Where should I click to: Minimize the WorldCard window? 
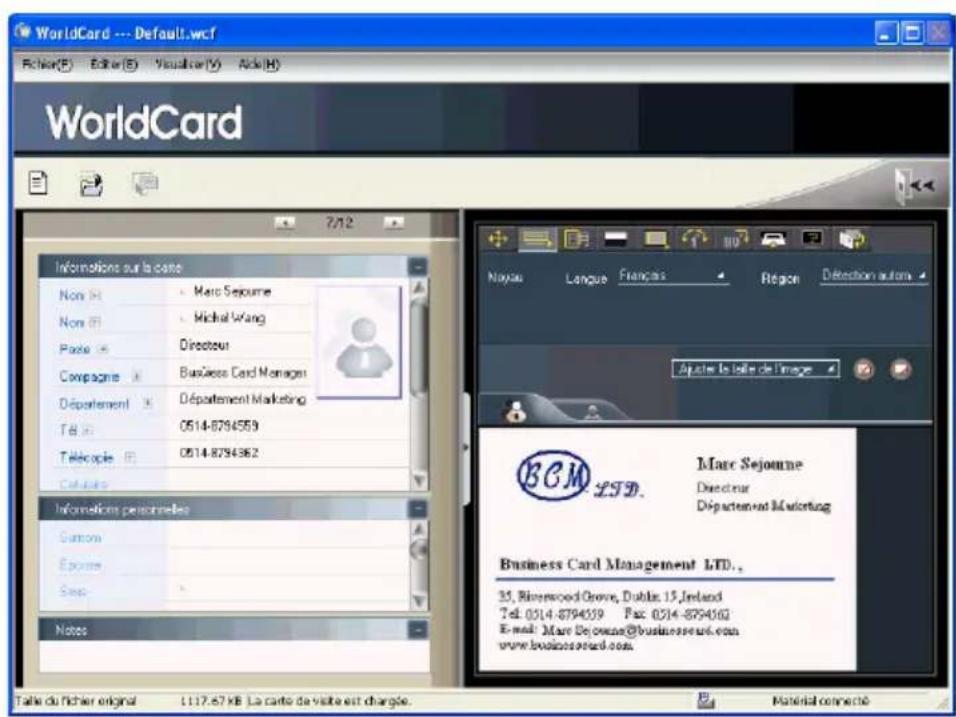pos(886,34)
